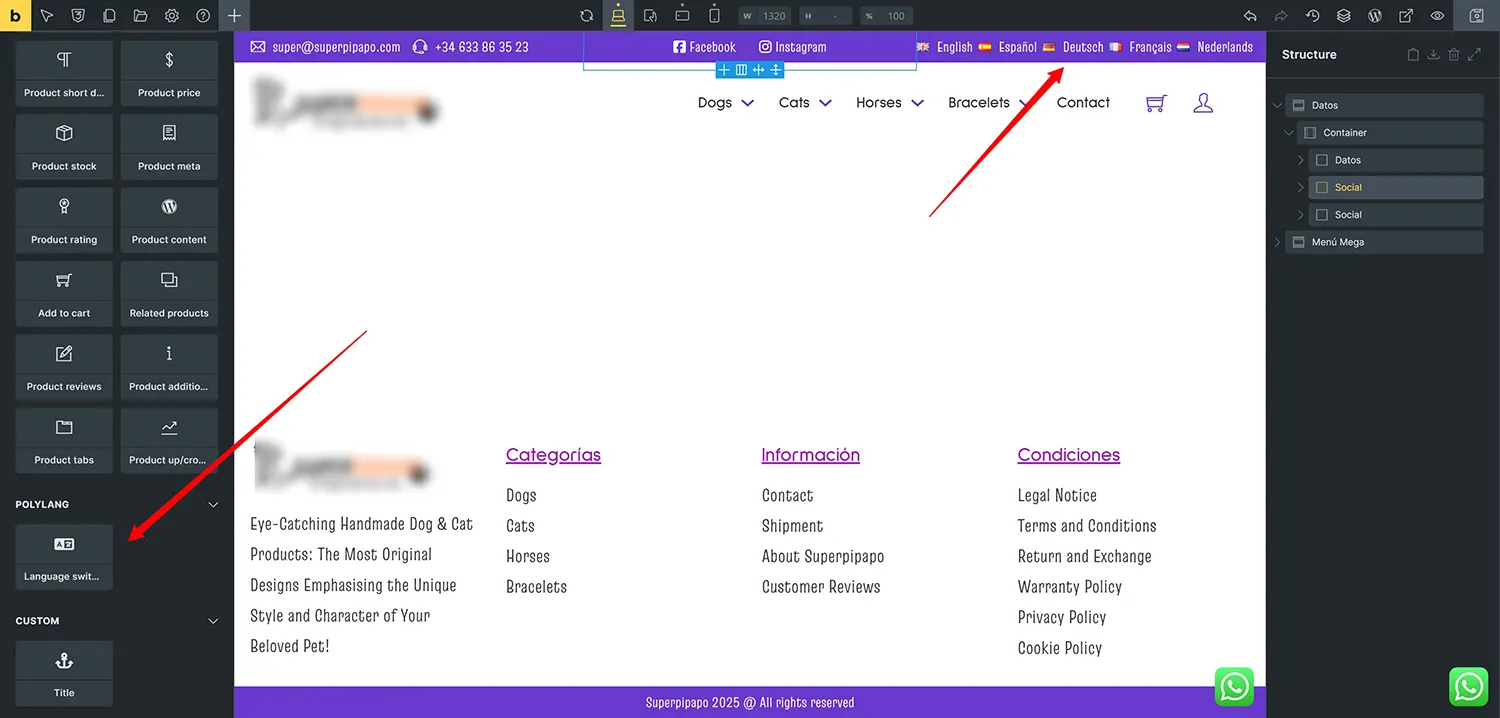Select the pointer tool in the top toolbar
1500x718 pixels.
tap(45, 15)
